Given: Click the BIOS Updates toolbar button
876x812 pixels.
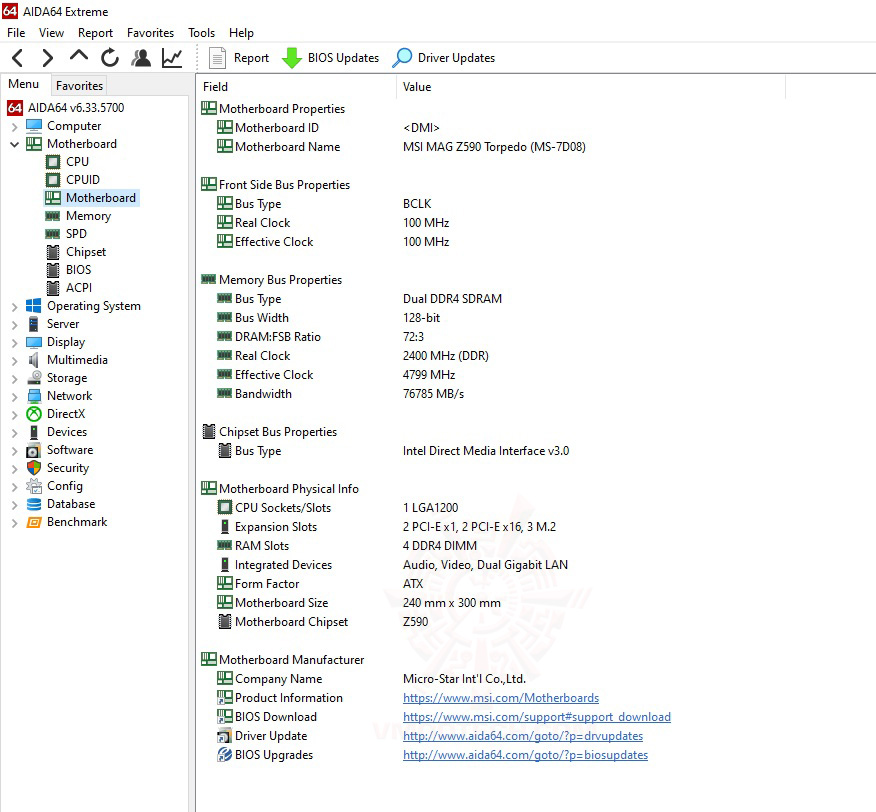Looking at the screenshot, I should (x=330, y=58).
